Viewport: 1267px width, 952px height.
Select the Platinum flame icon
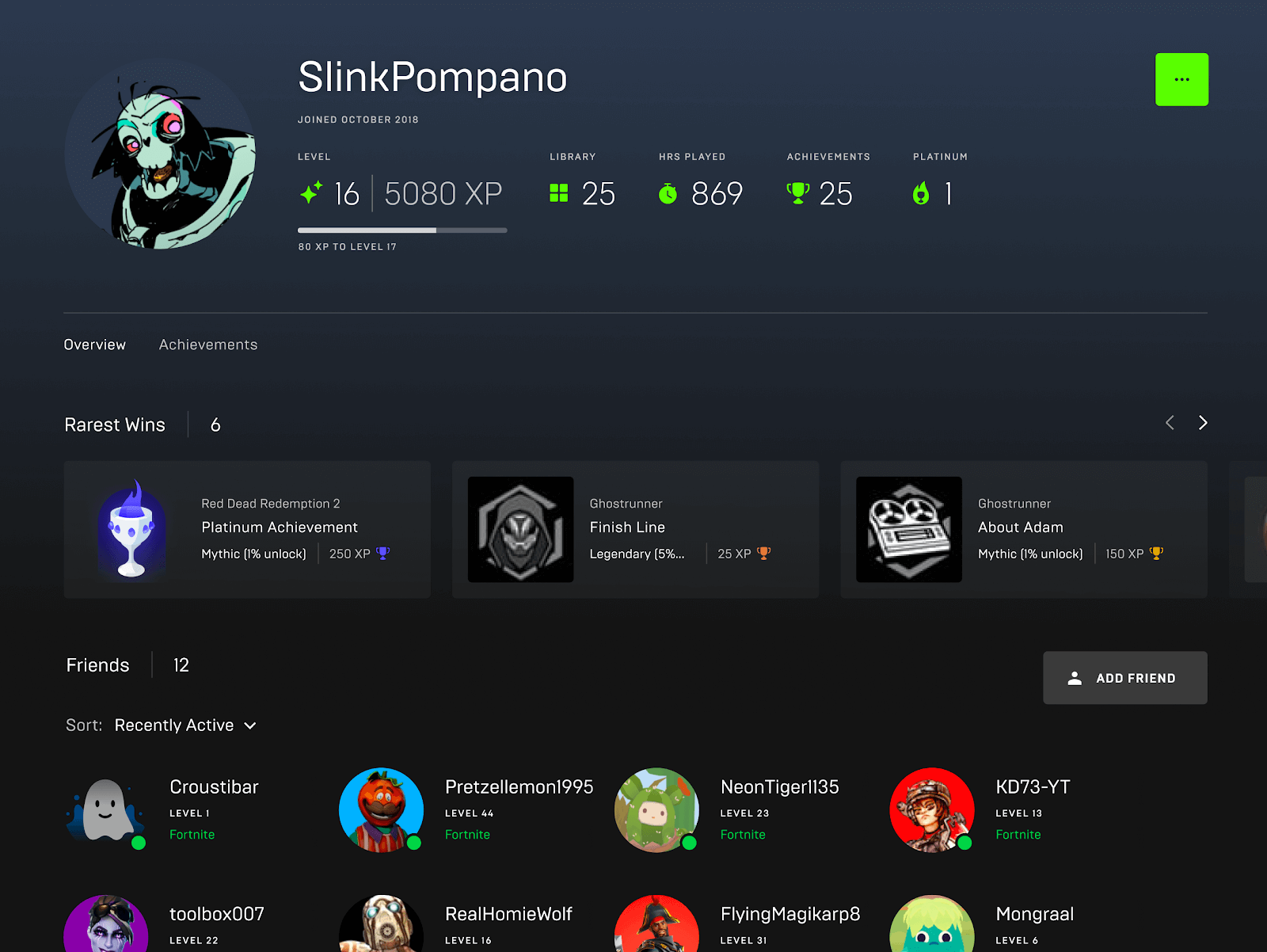[x=921, y=192]
